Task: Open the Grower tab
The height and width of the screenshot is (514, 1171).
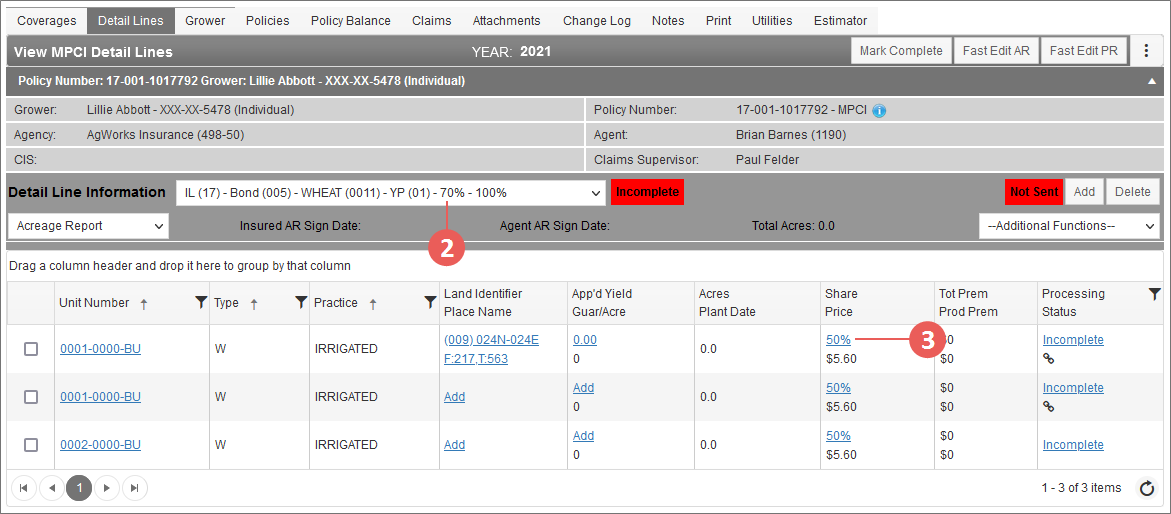Action: coord(205,21)
